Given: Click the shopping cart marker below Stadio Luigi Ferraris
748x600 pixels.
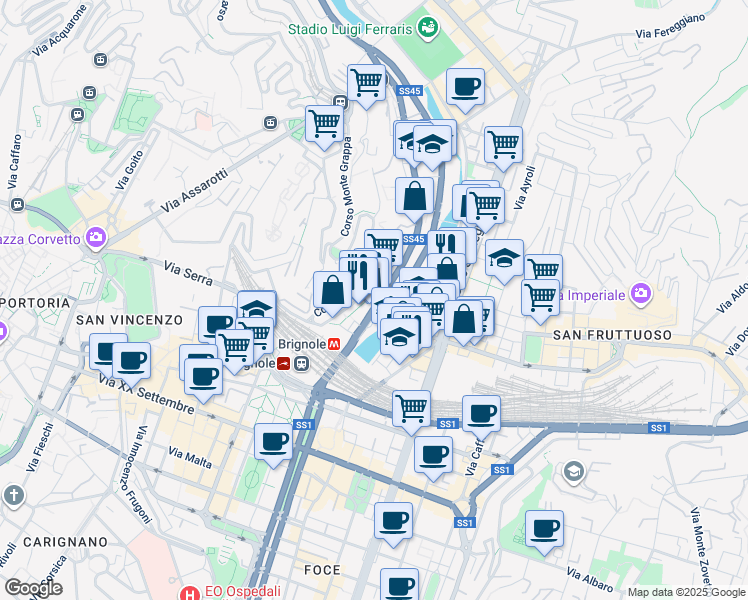Looking at the screenshot, I should tap(366, 82).
